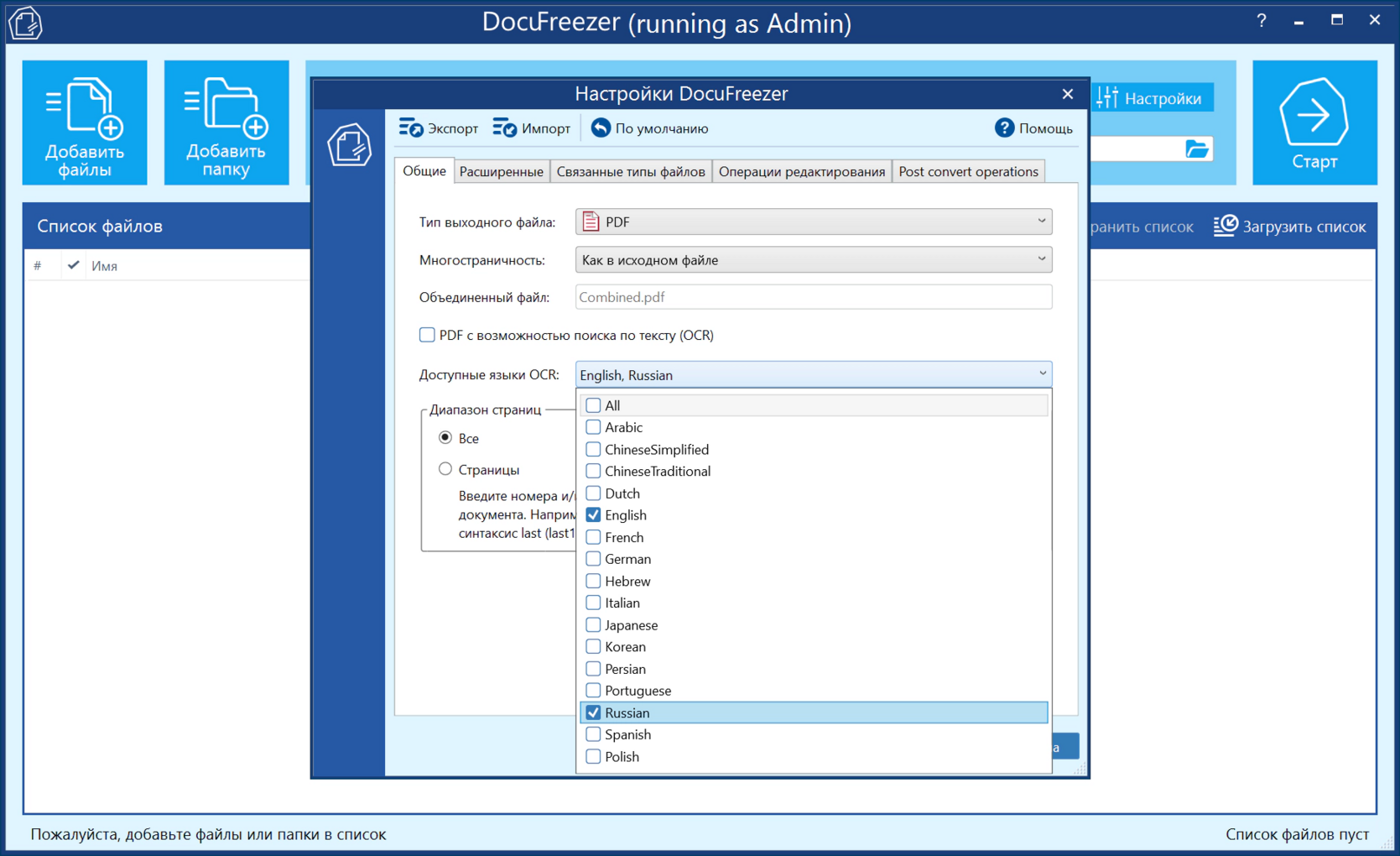1400x856 pixels.
Task: Click the Помощь link text
Action: click(1046, 128)
